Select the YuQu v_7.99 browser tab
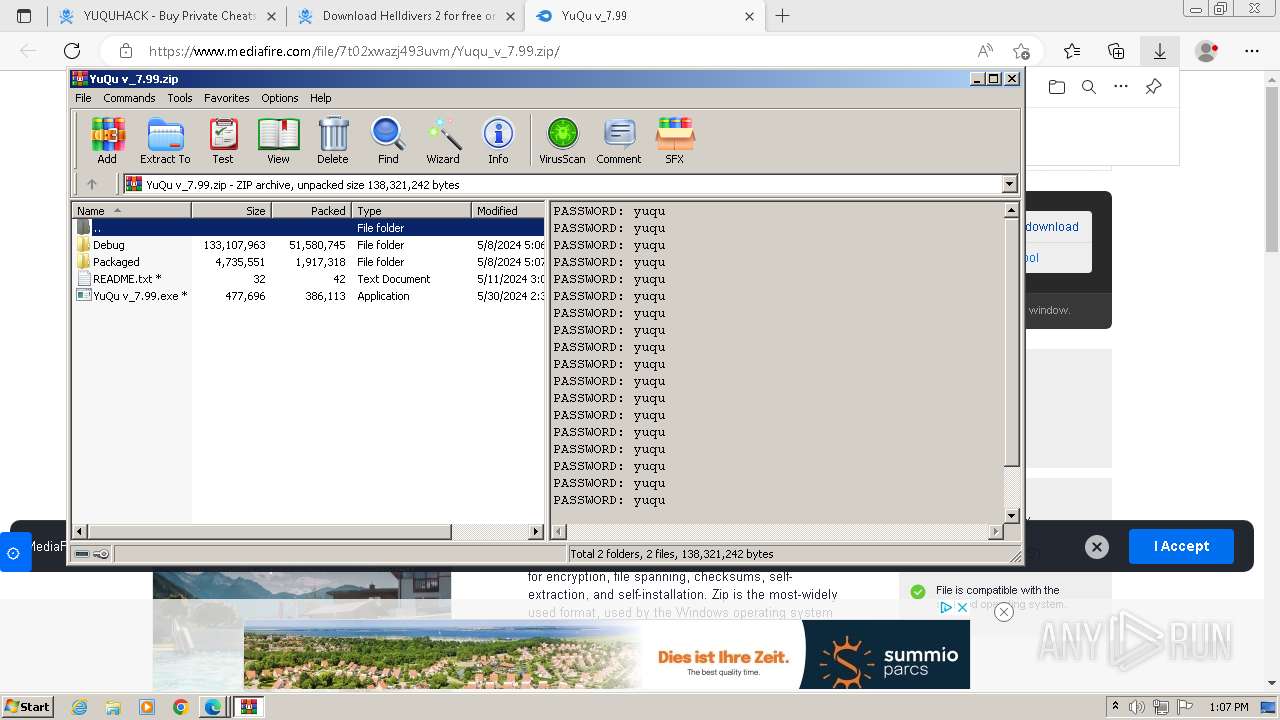 (x=645, y=16)
